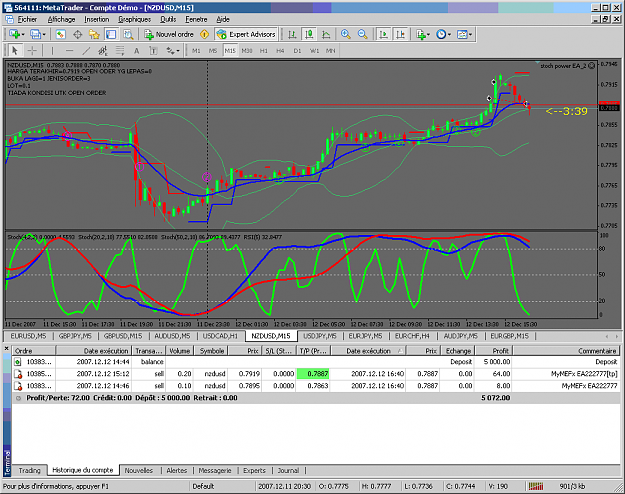Screen dimensions: 625x494
Task: Sort history by Commentaire column header
Action: (566, 351)
